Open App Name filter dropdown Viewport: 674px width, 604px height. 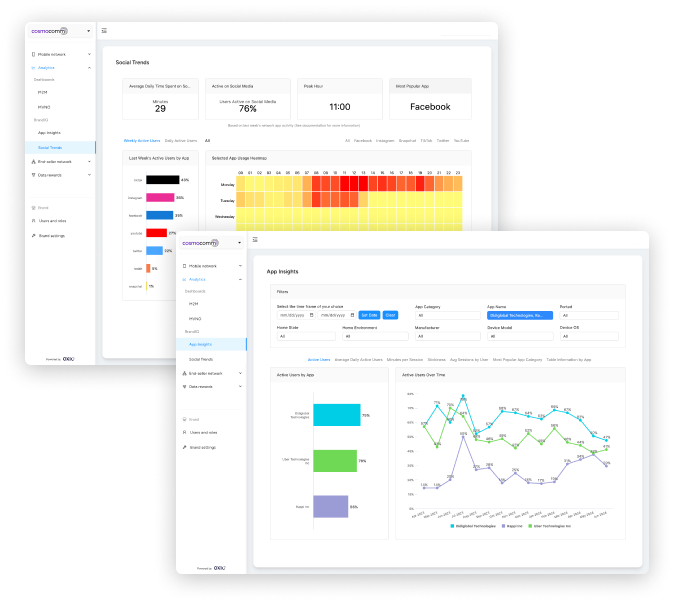click(x=520, y=315)
